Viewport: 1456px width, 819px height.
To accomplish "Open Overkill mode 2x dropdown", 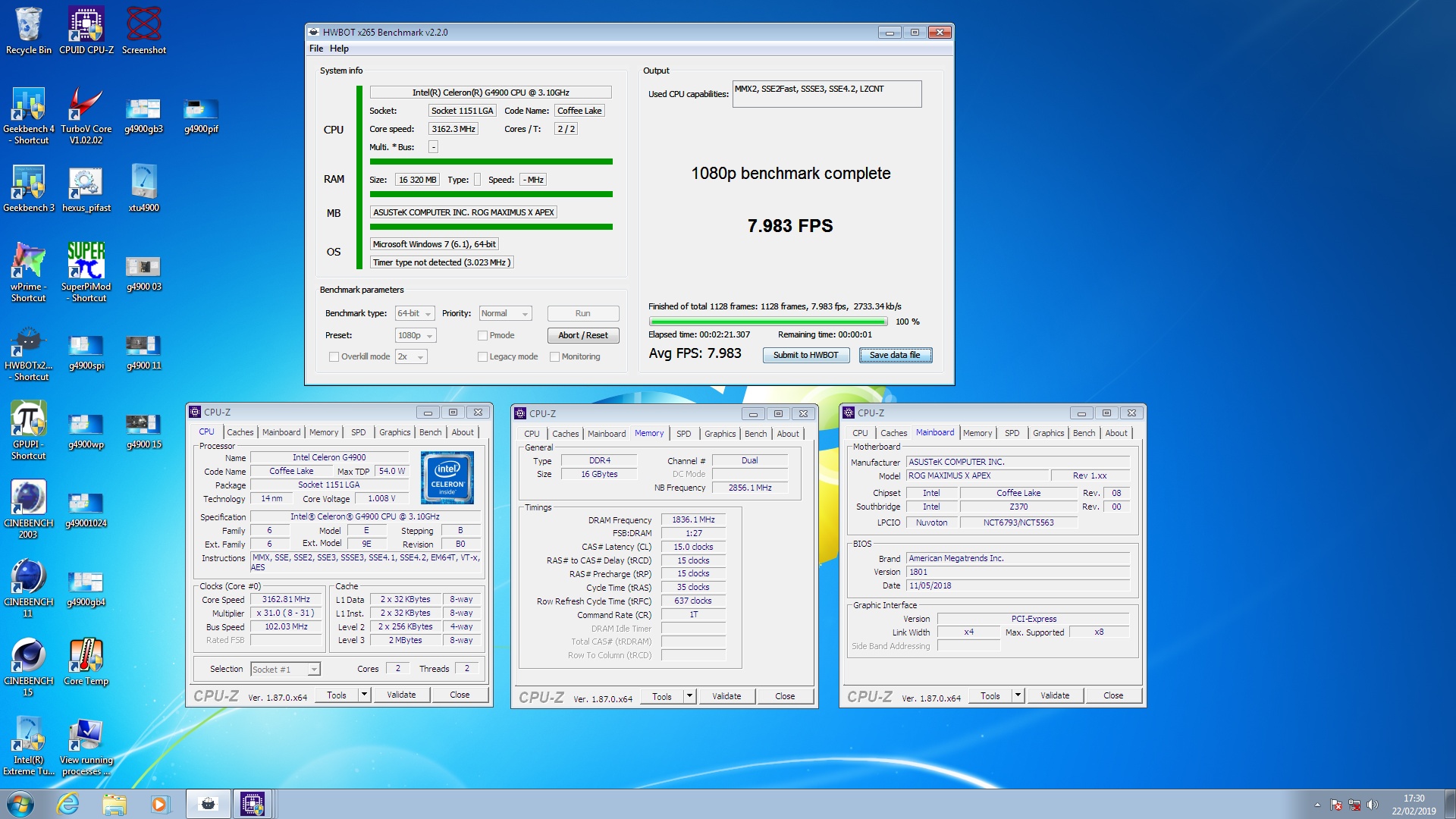I will [411, 356].
